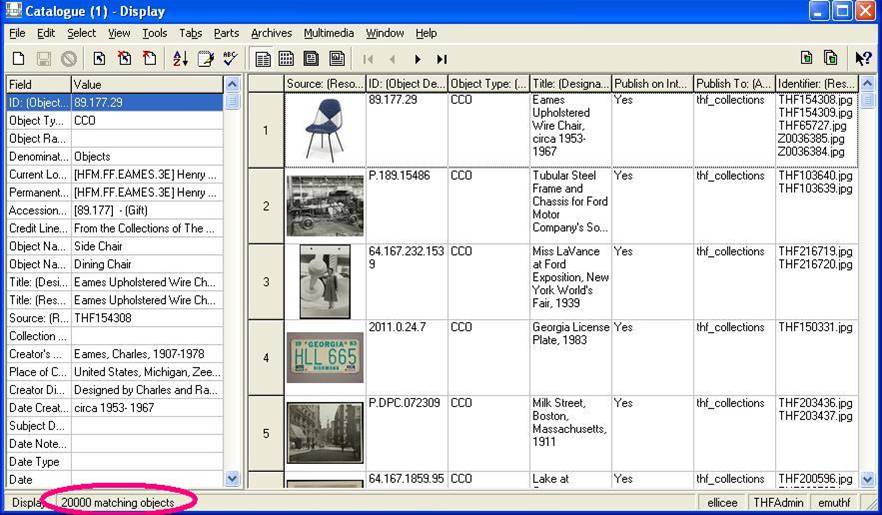Open the Archives menu
This screenshot has height=515, width=882.
[x=271, y=33]
